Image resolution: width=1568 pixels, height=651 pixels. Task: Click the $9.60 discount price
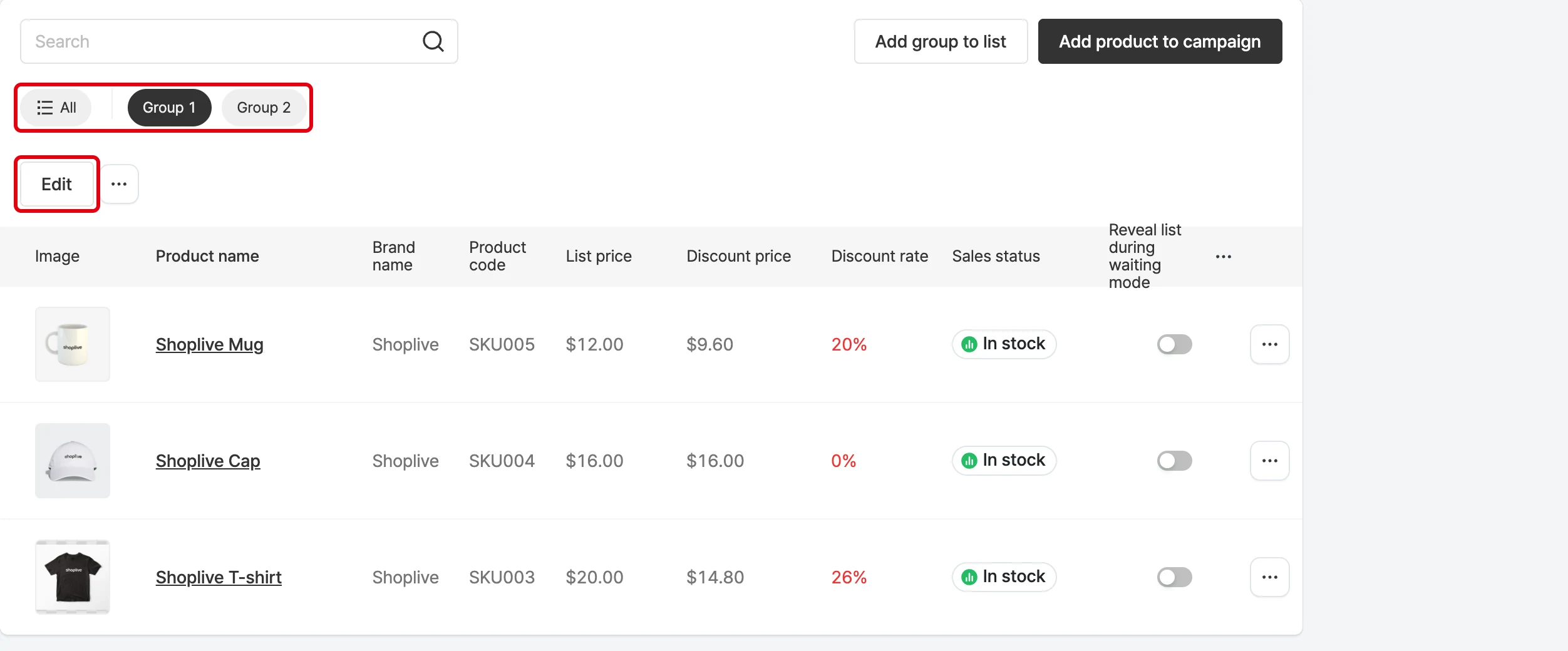[x=709, y=344]
